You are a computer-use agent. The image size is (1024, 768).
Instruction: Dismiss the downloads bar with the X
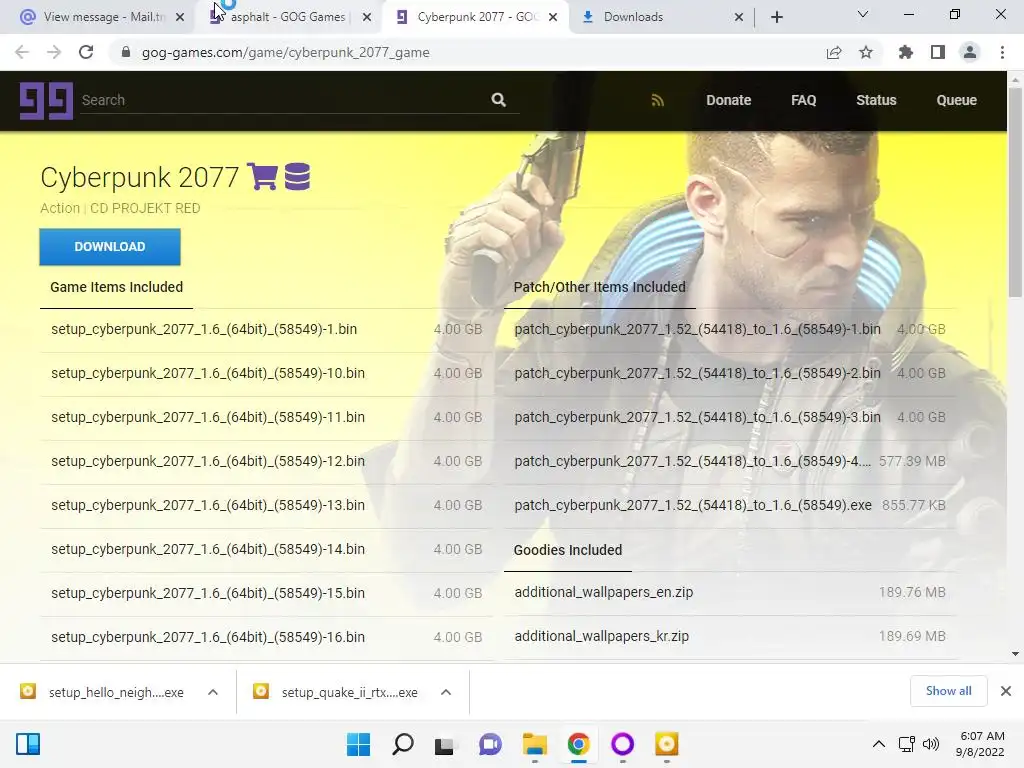point(1006,691)
